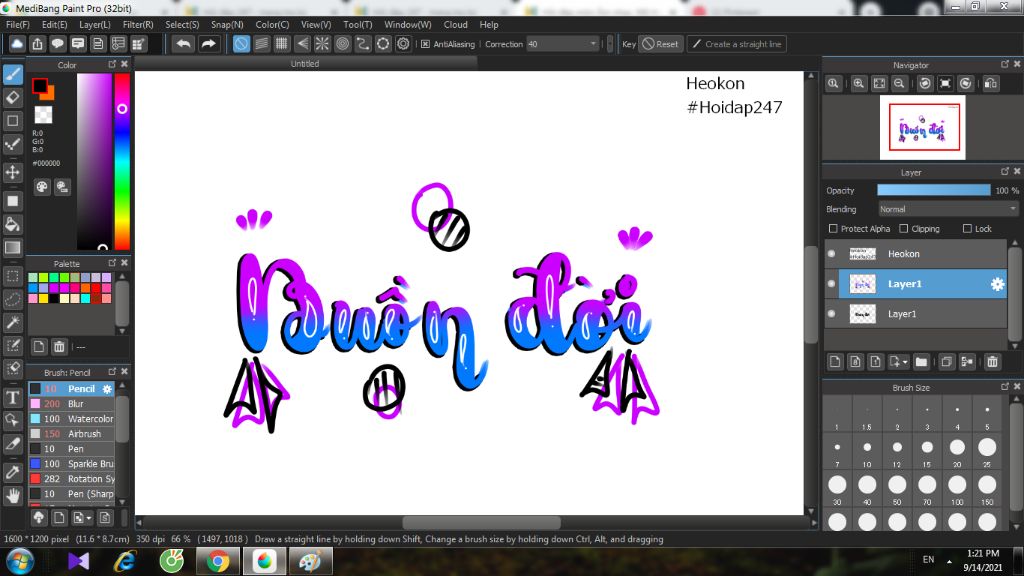Adjust the layer Opacity slider
Image resolution: width=1024 pixels, height=576 pixels.
933,190
